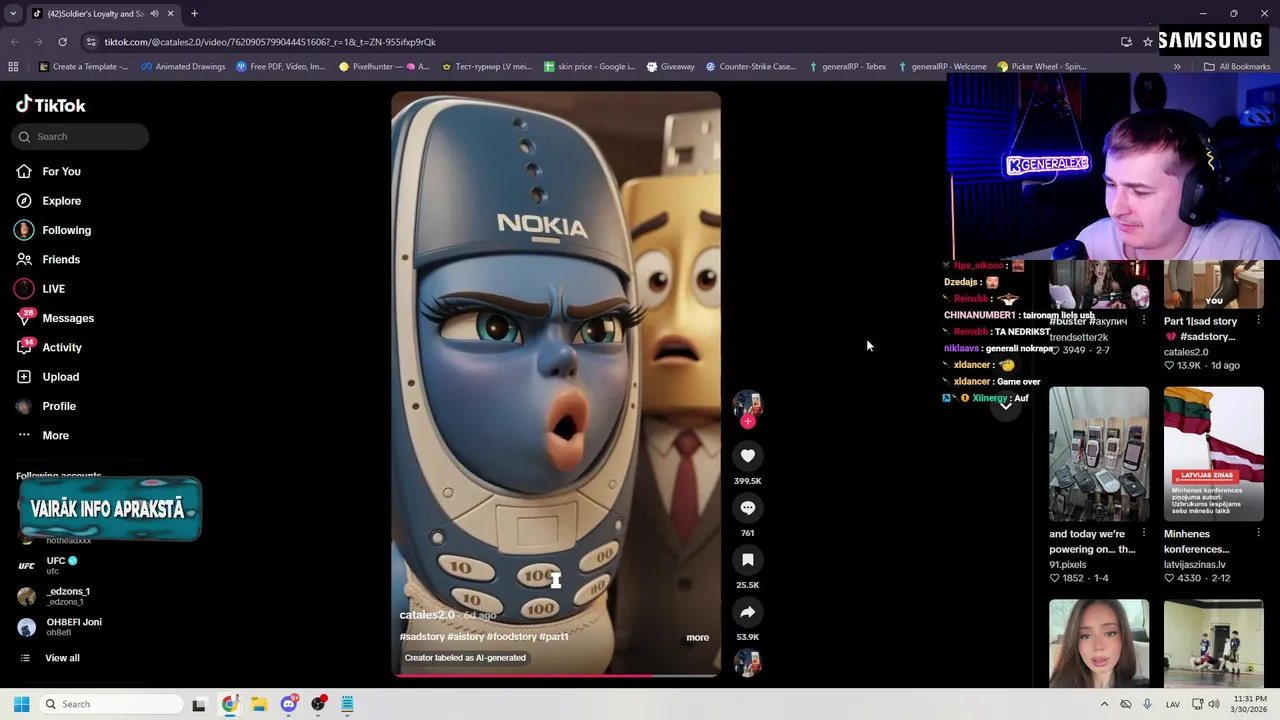Open the tab search dropdown in Chrome
The width and height of the screenshot is (1280, 720).
pos(13,14)
